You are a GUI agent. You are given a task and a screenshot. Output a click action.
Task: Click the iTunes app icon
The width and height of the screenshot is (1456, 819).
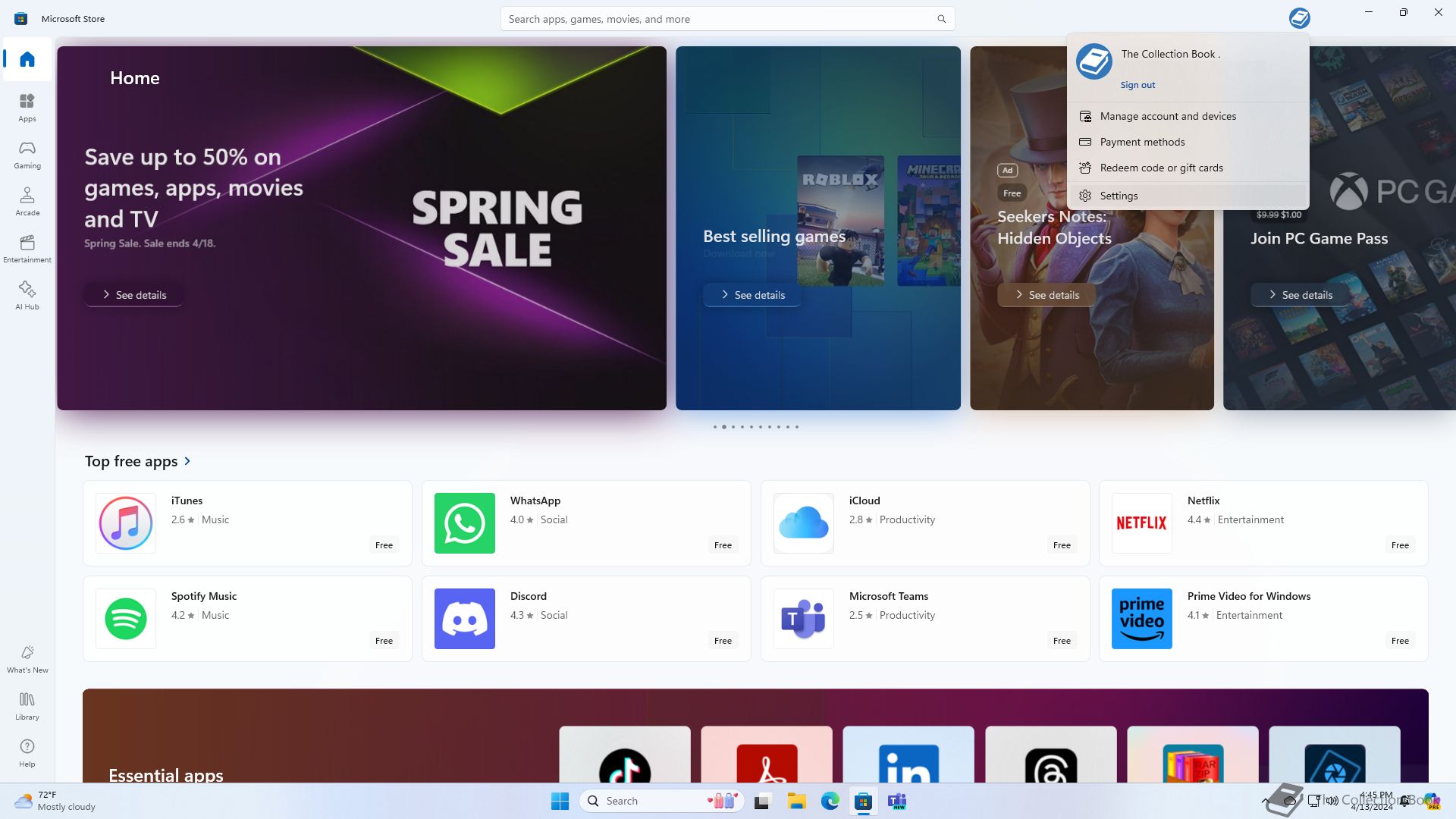126,523
